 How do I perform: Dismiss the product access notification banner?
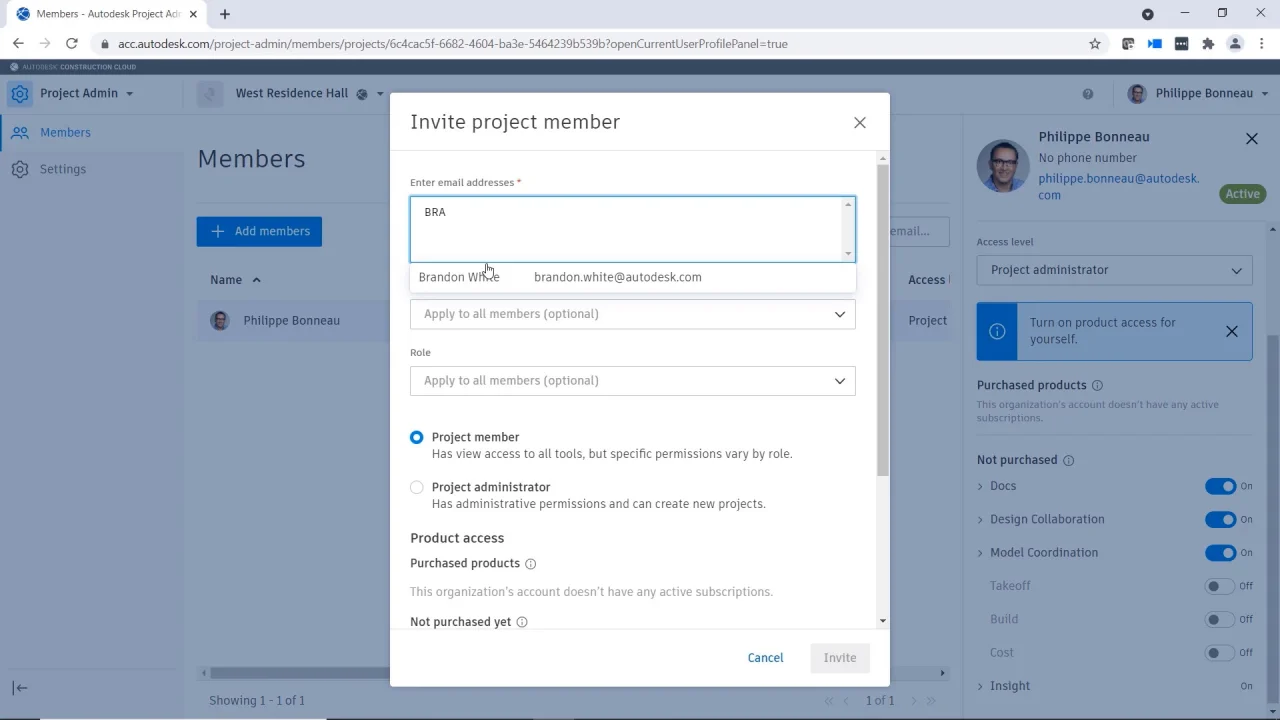[1232, 331]
